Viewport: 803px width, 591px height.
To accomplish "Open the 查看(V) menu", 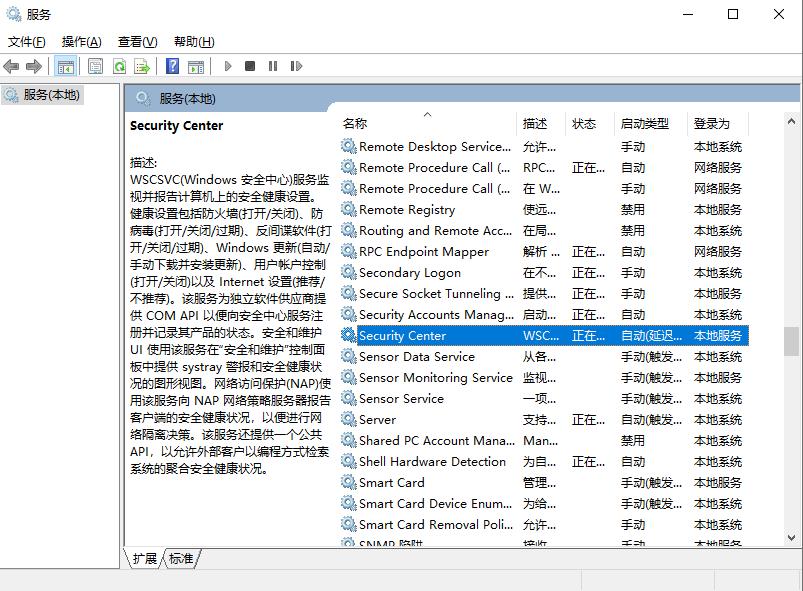I will (x=135, y=41).
